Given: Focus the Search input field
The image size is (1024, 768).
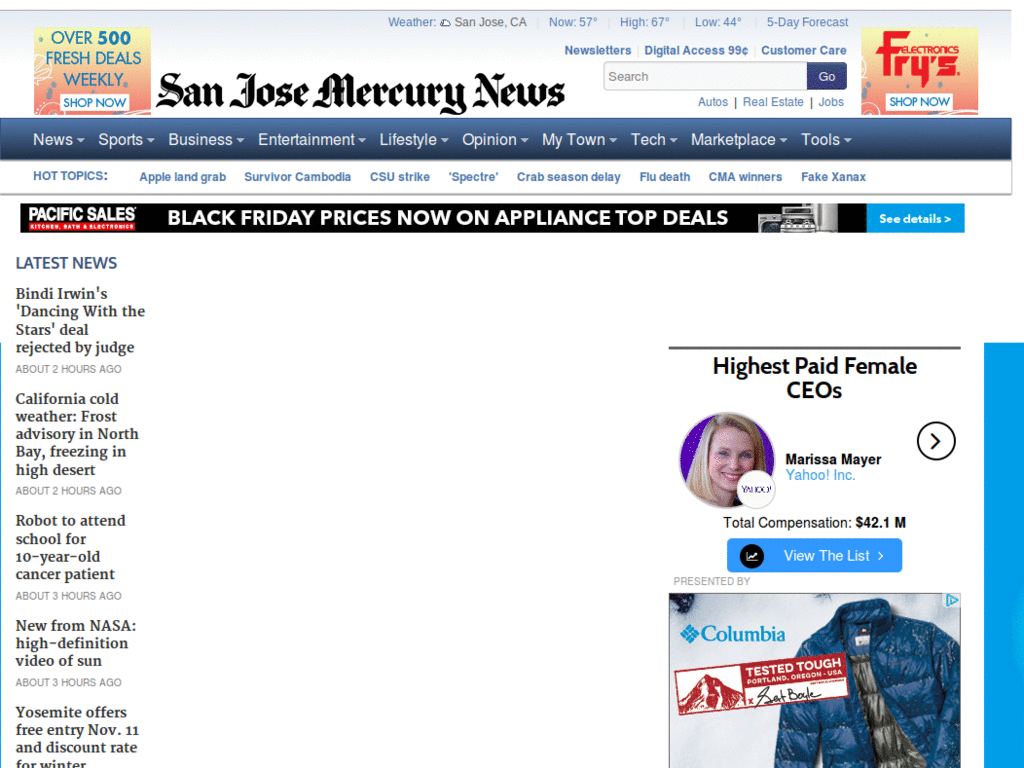Looking at the screenshot, I should coord(705,76).
